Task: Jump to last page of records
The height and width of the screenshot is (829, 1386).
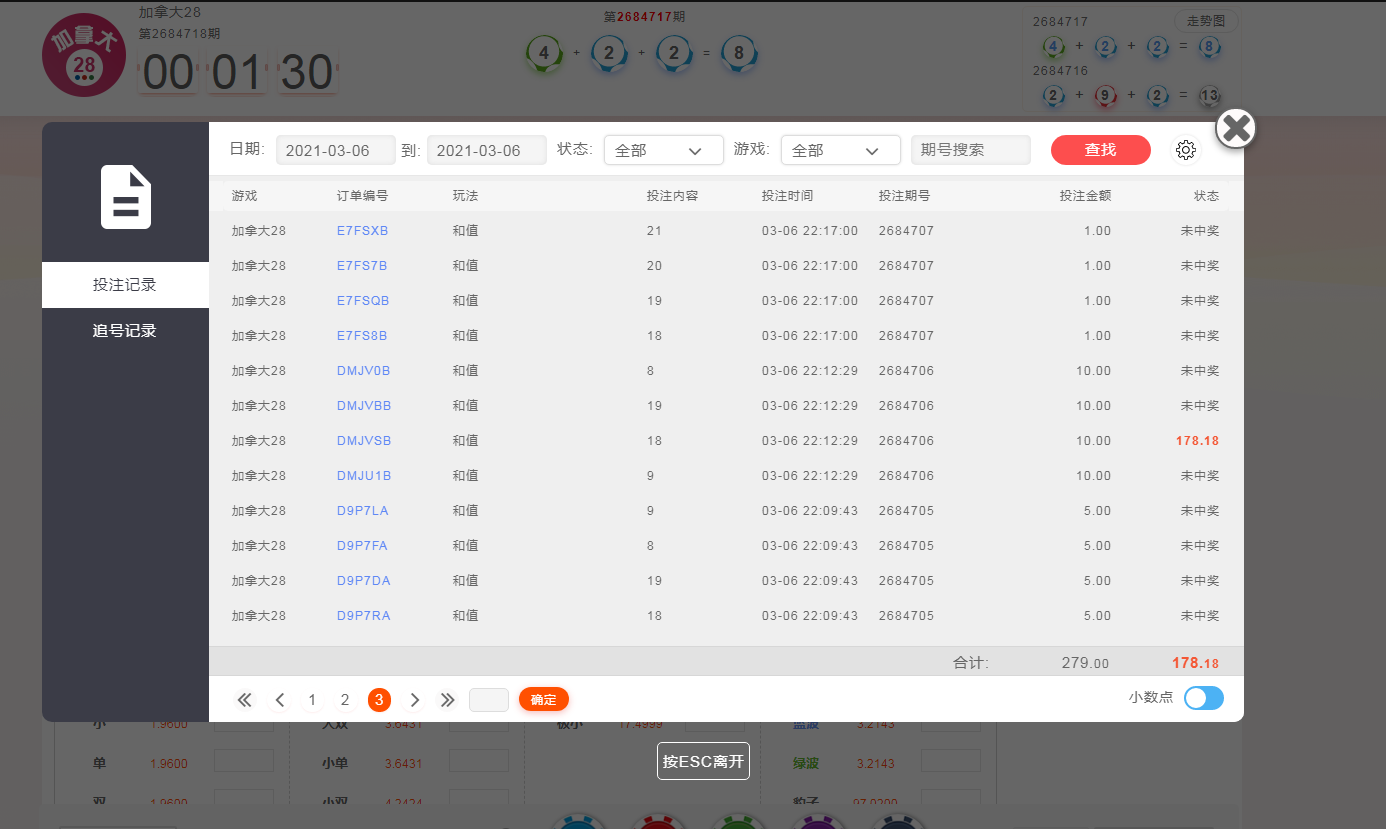Action: pyautogui.click(x=448, y=700)
